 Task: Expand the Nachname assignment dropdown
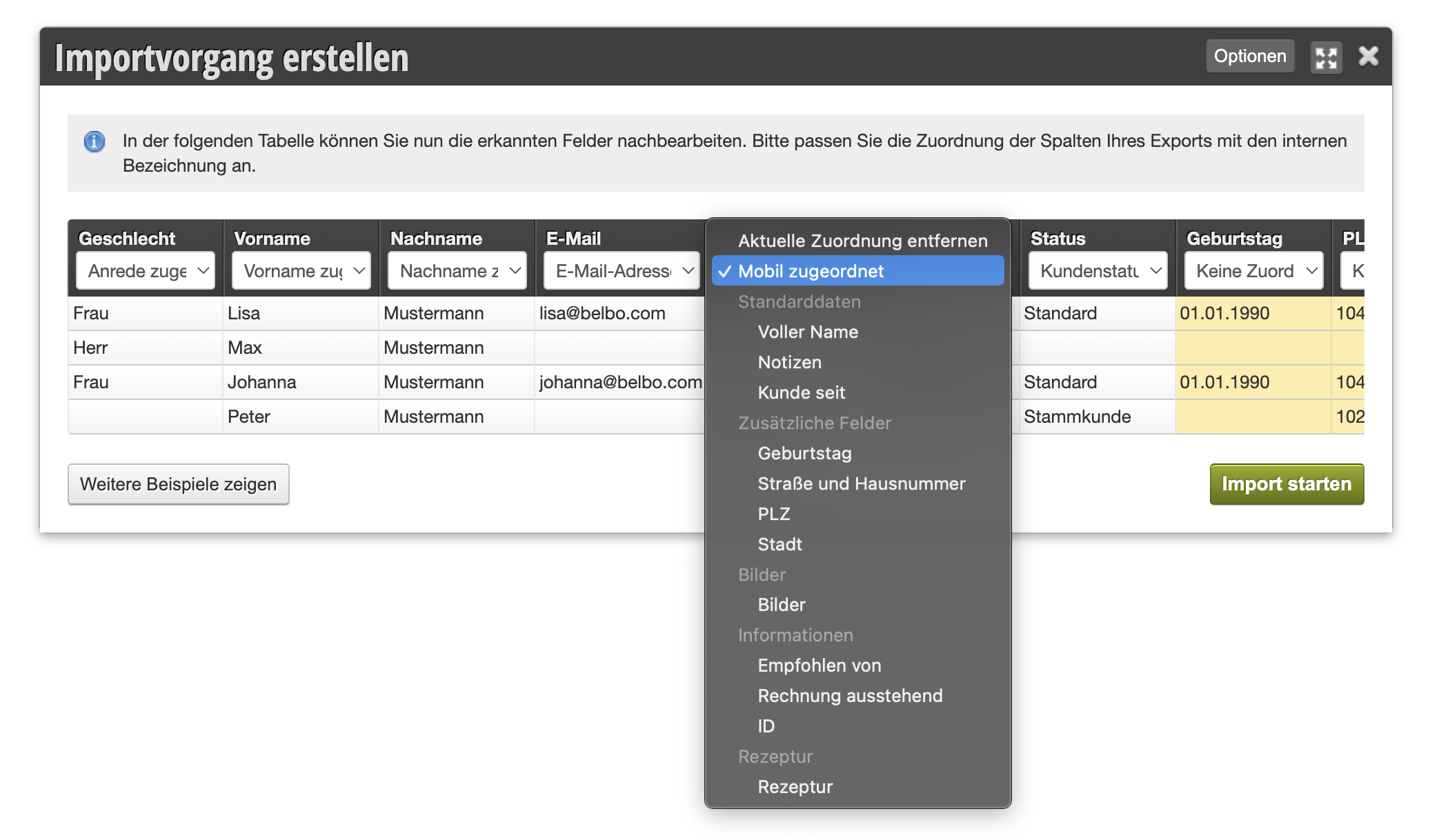click(x=457, y=271)
